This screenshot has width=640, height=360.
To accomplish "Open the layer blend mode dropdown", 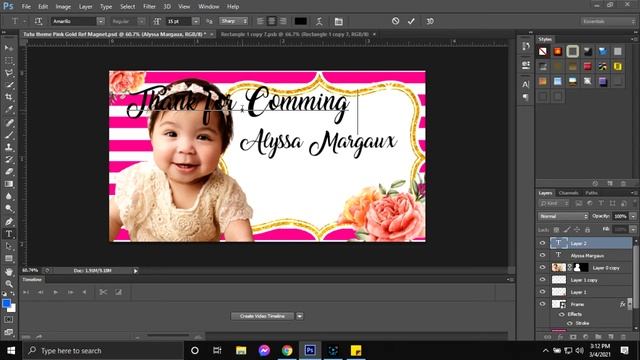I will point(563,216).
